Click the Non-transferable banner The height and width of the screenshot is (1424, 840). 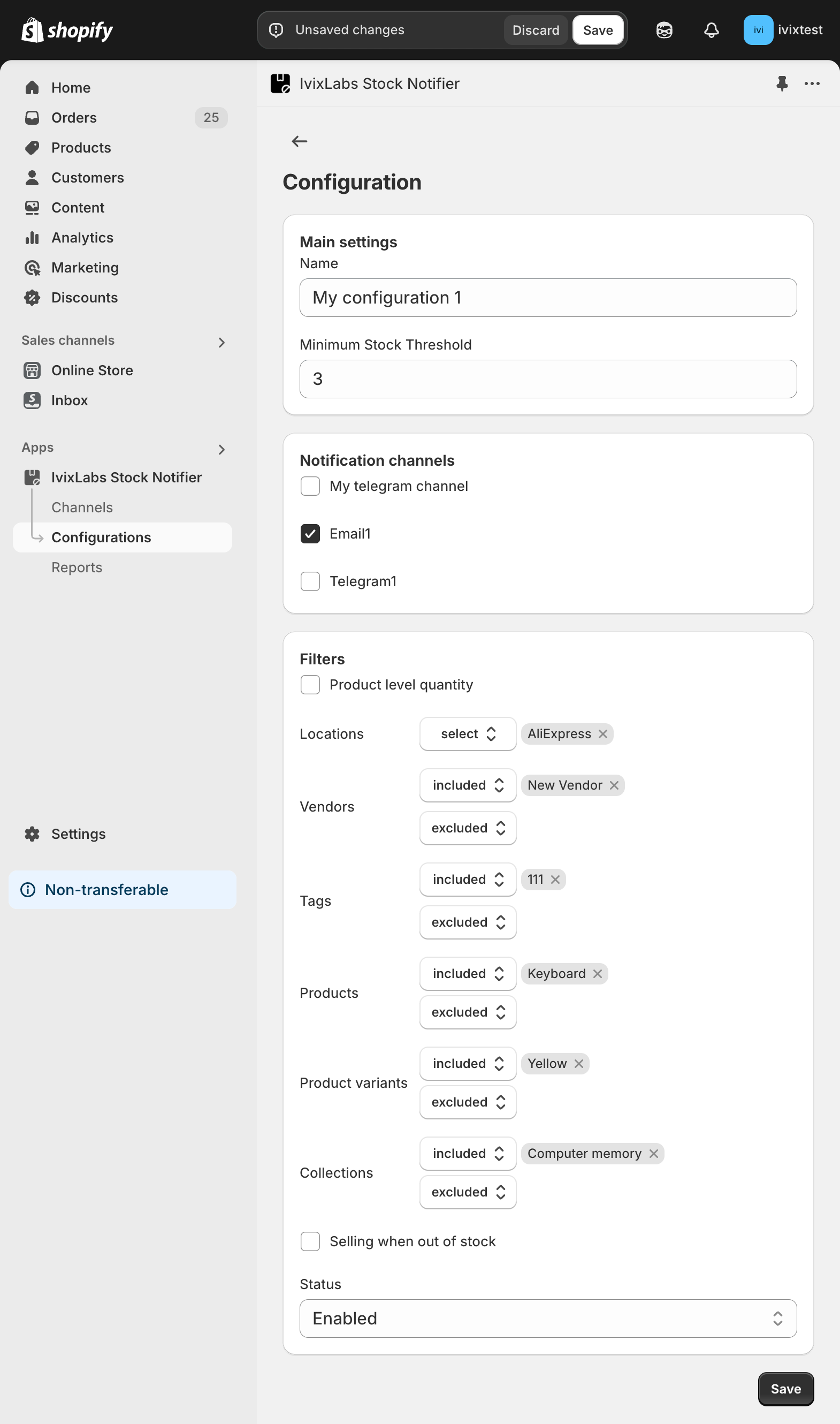(x=123, y=890)
